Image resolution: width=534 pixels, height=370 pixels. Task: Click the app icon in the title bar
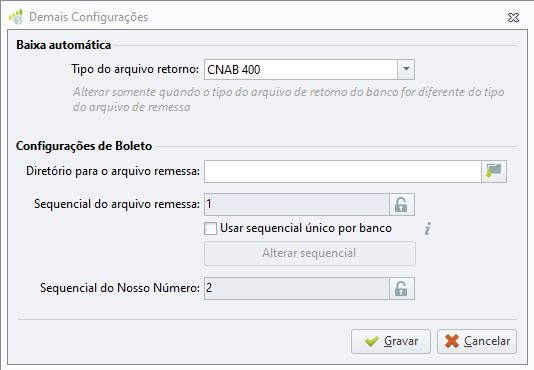pos(16,17)
